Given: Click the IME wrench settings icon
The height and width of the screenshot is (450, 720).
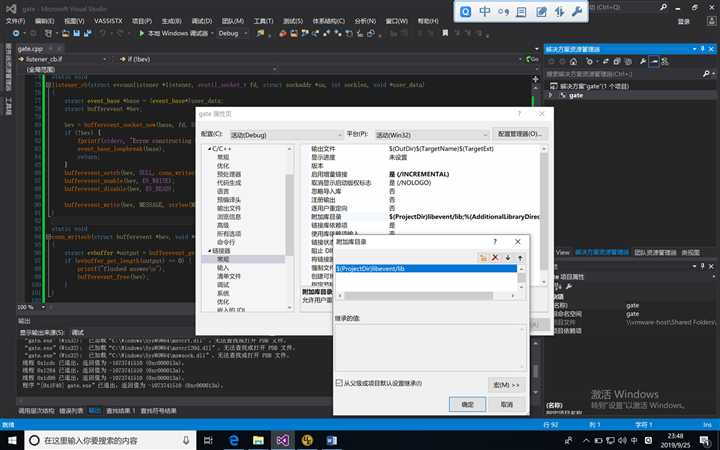Looking at the screenshot, I should pos(577,11).
